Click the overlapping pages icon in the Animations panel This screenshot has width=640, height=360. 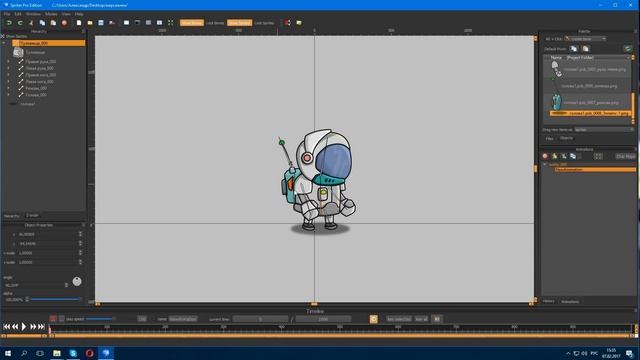point(573,156)
